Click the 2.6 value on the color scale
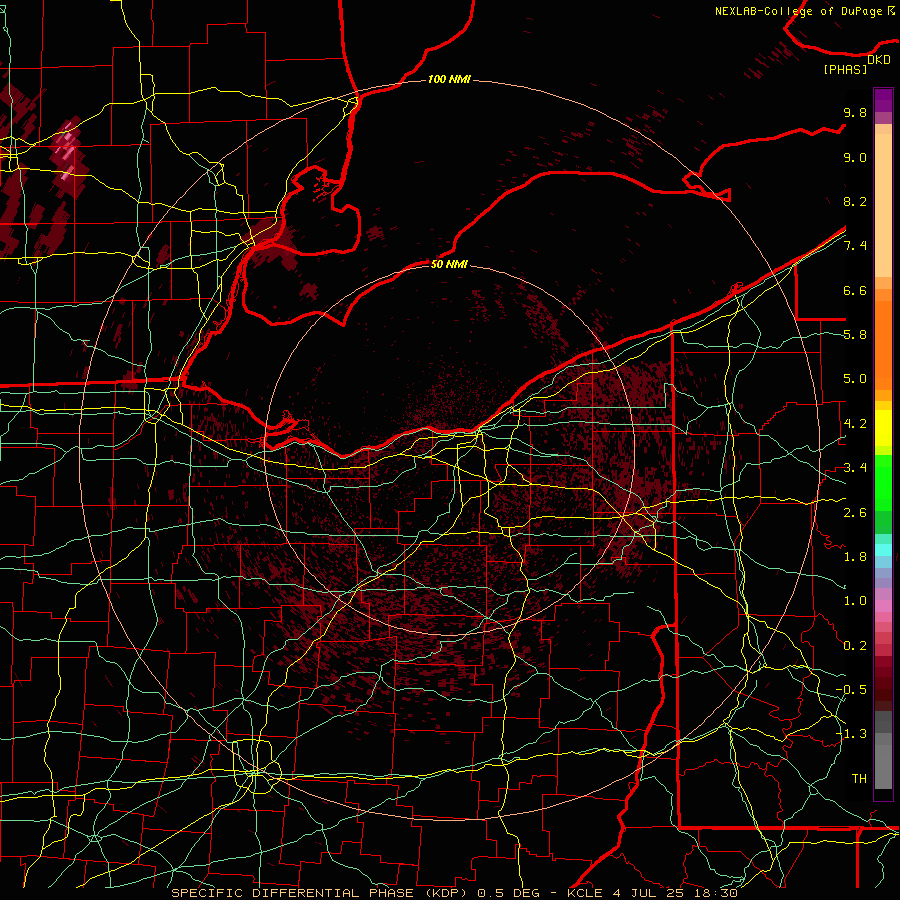The width and height of the screenshot is (900, 900). 855,512
